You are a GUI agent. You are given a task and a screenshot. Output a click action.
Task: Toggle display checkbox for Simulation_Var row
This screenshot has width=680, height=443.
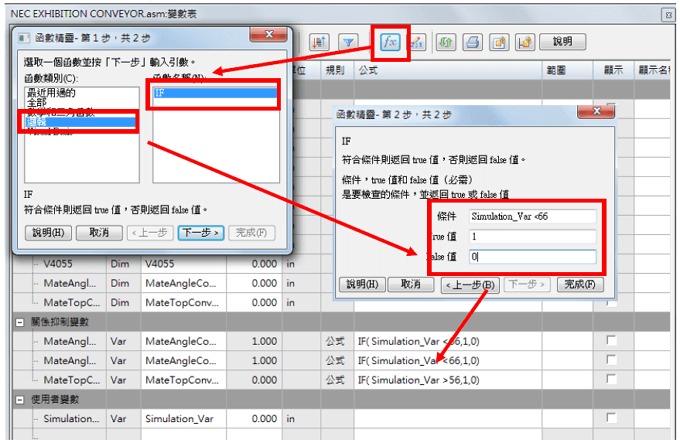click(611, 418)
